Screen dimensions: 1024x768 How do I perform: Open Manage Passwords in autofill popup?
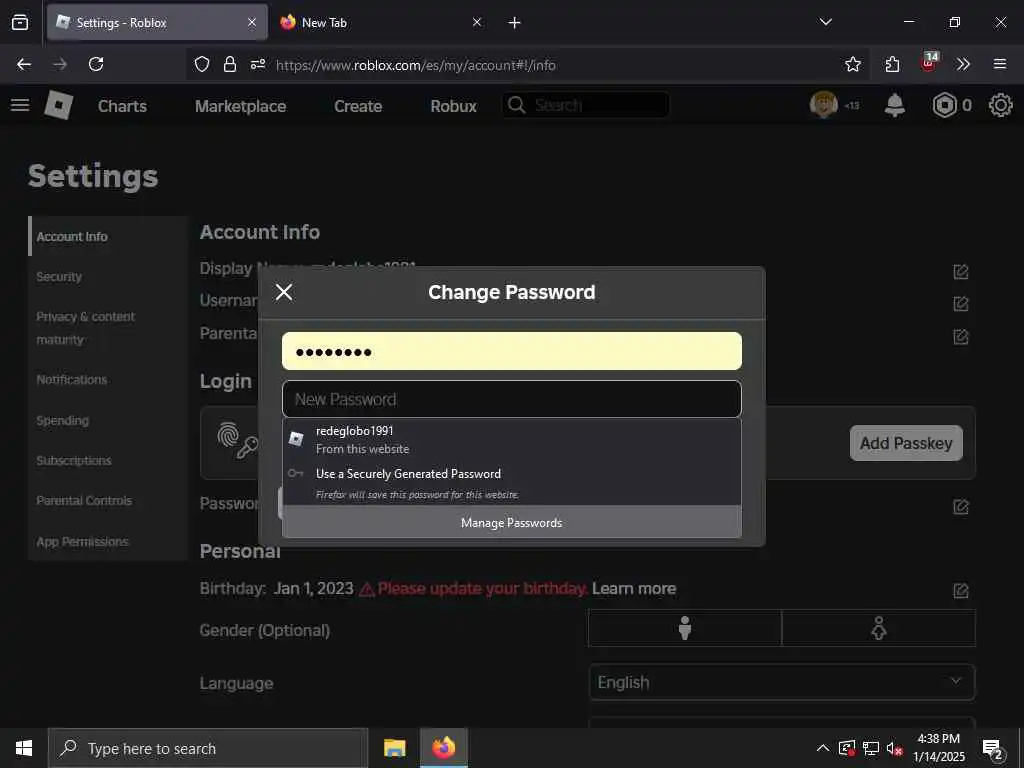(511, 522)
